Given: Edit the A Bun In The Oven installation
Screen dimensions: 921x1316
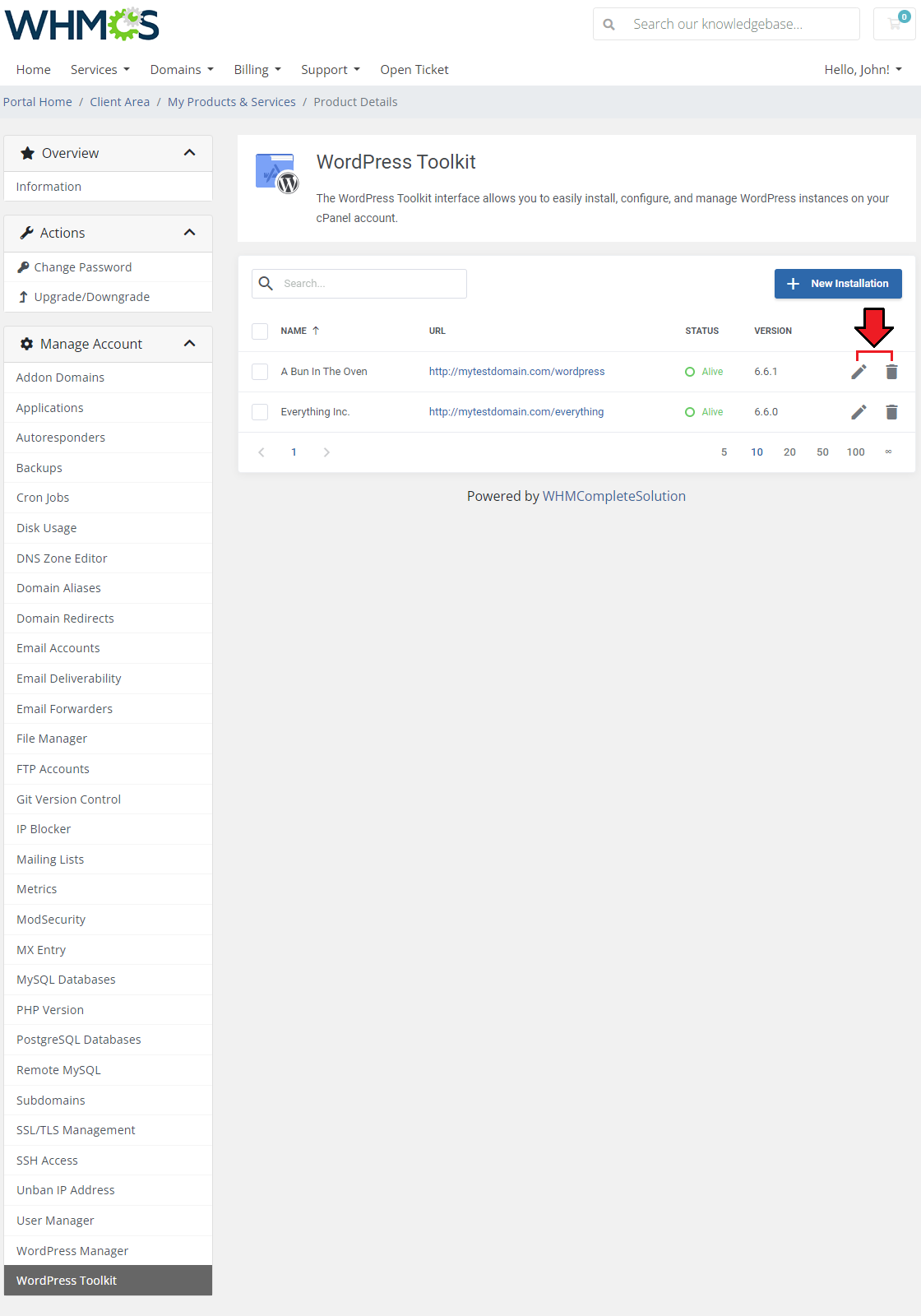Looking at the screenshot, I should click(859, 372).
